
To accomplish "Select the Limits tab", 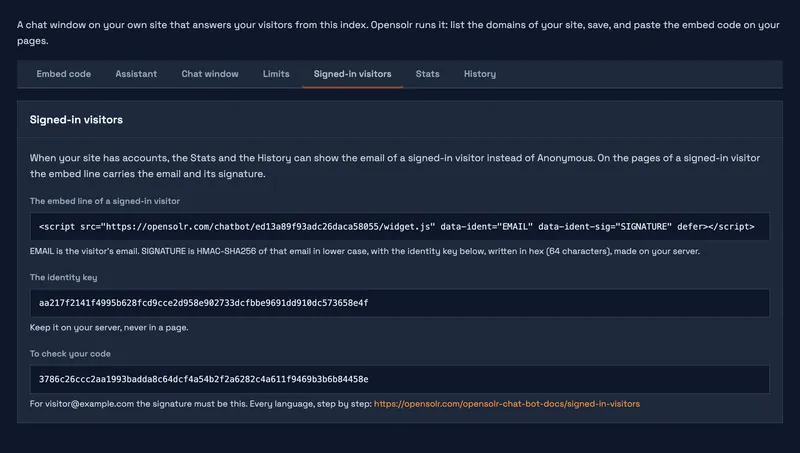I will [x=276, y=74].
